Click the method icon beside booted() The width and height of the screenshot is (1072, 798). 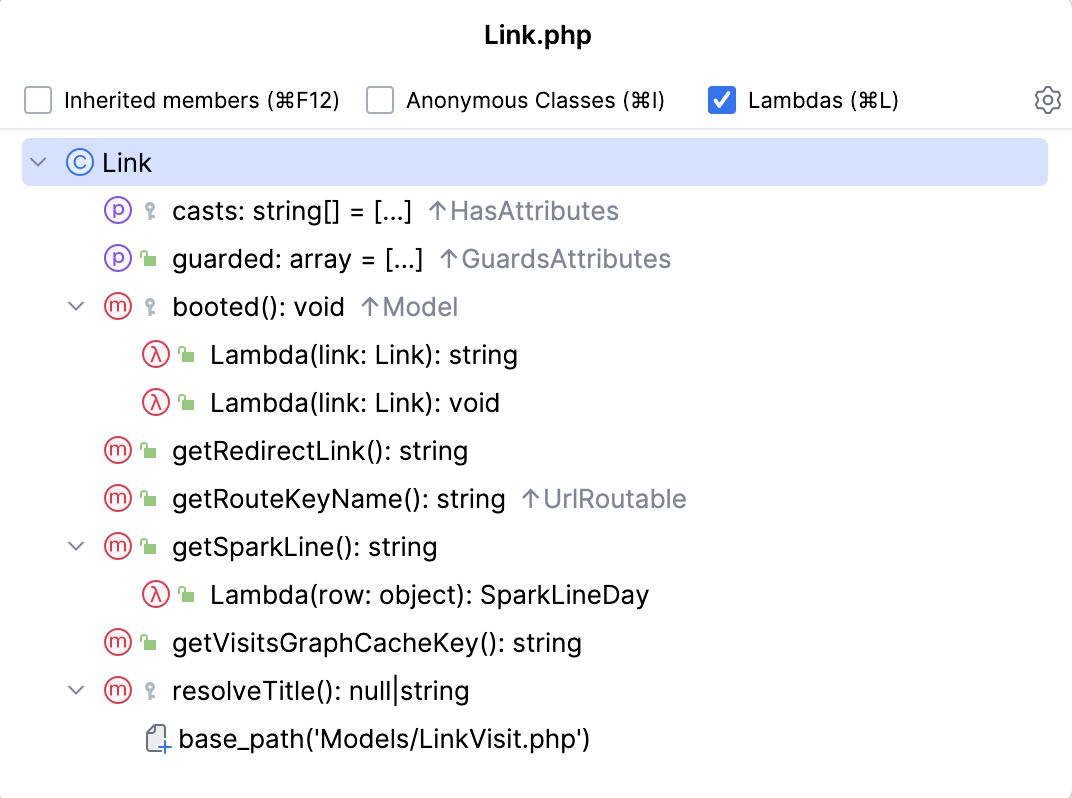point(118,307)
